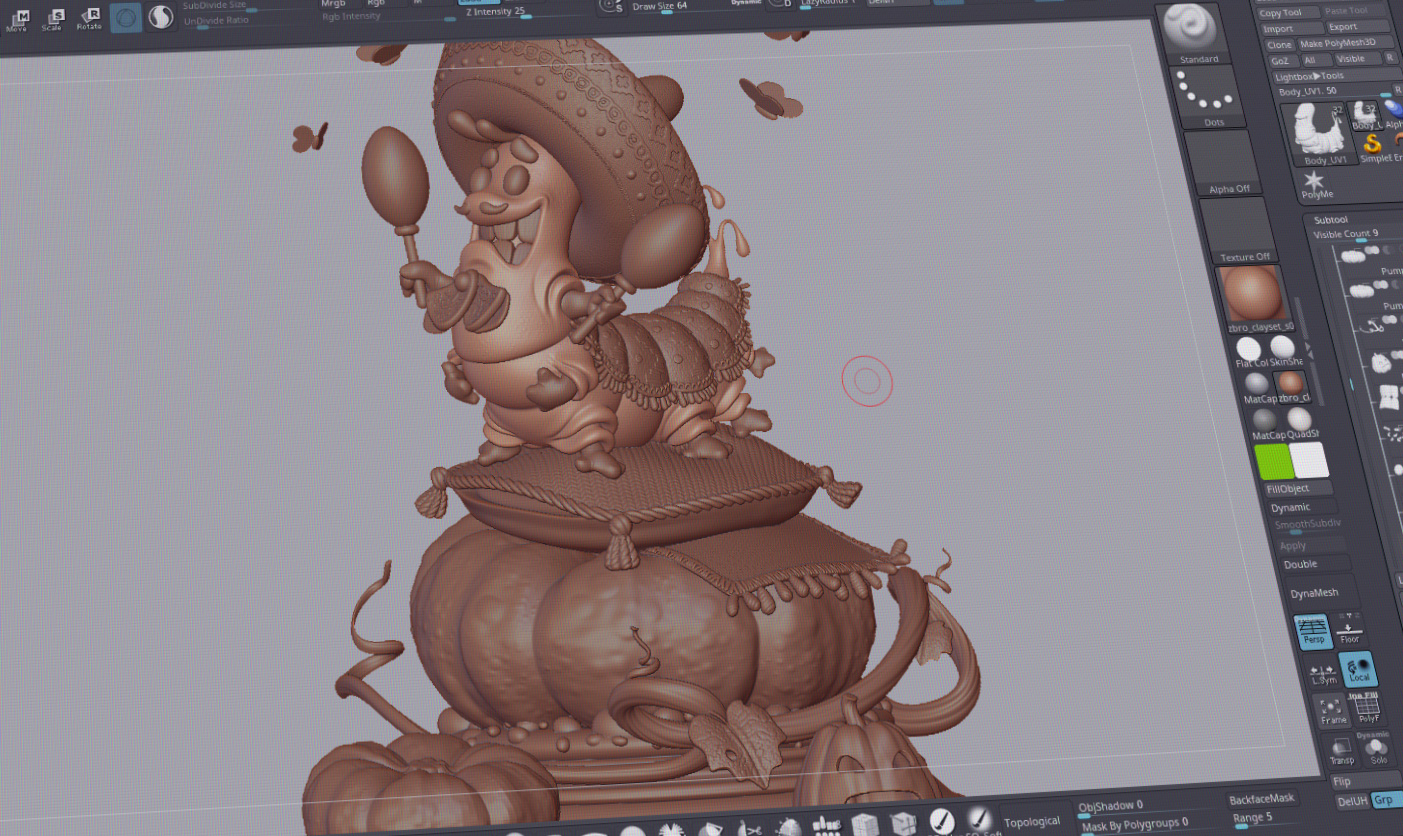Image resolution: width=1403 pixels, height=836 pixels.
Task: Toggle the sphere icon next to Rotate
Action: [161, 16]
